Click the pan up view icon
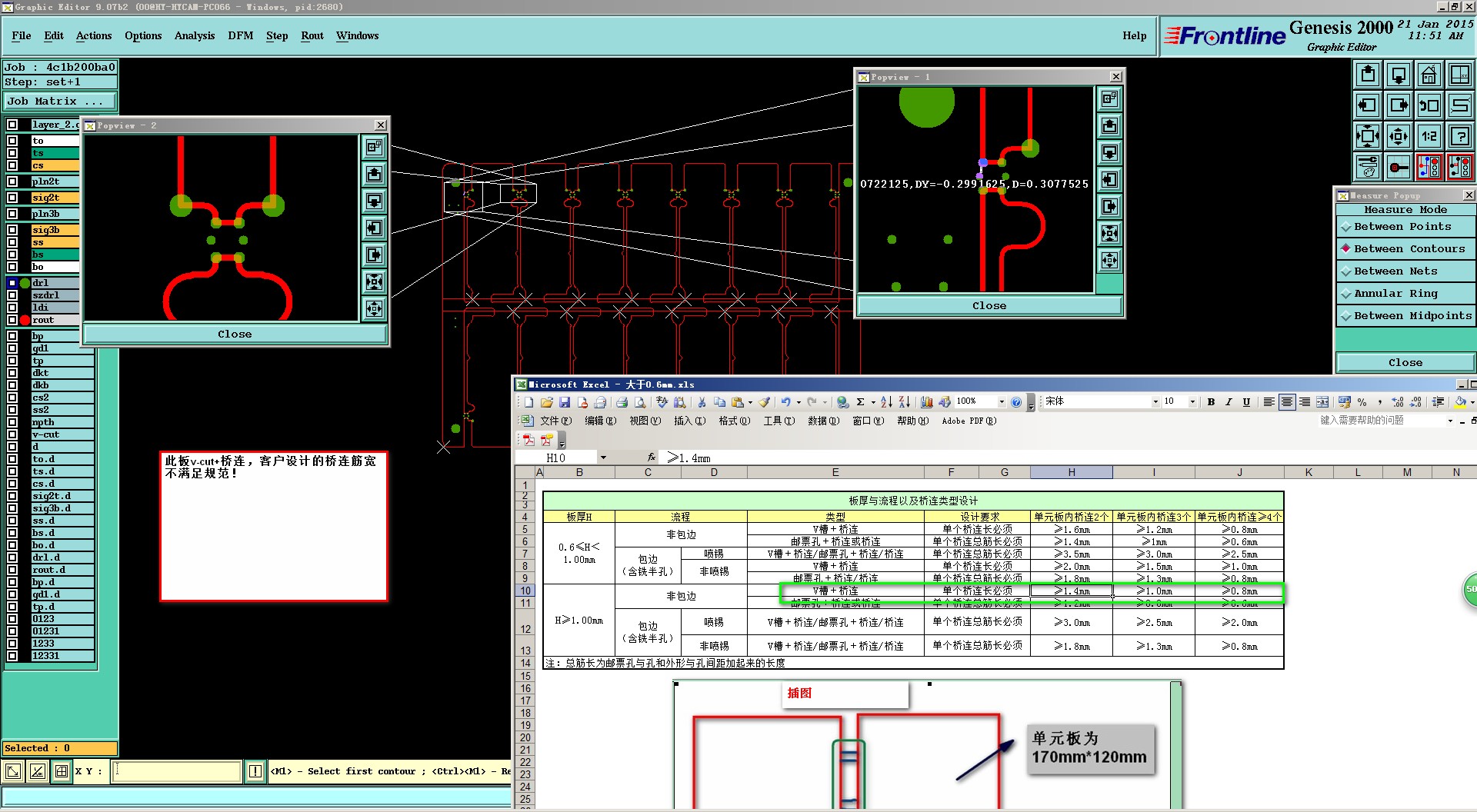 (1368, 75)
